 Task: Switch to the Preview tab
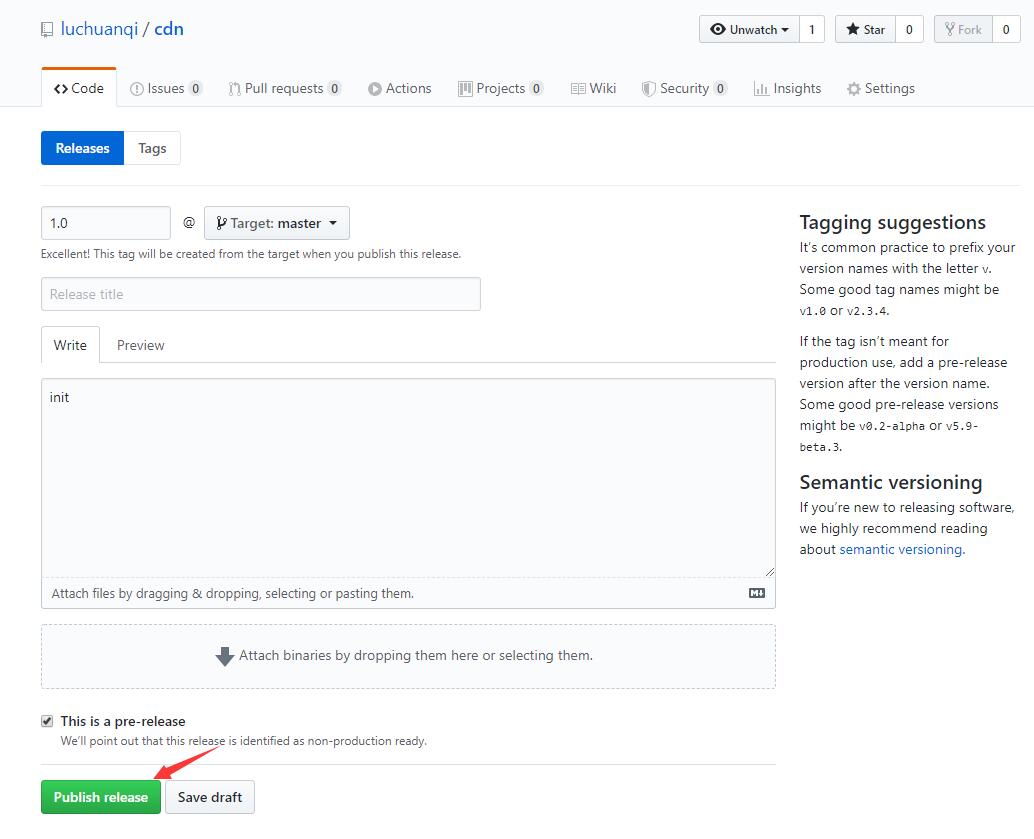coord(140,345)
